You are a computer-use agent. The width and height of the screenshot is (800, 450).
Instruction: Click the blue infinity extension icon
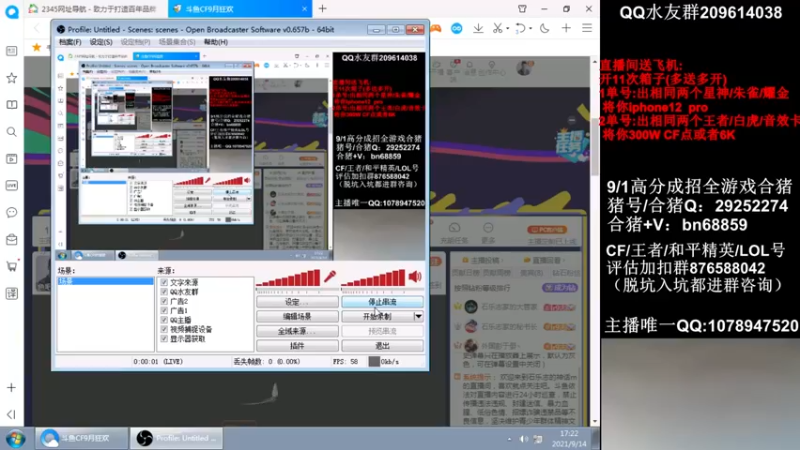coord(457,29)
